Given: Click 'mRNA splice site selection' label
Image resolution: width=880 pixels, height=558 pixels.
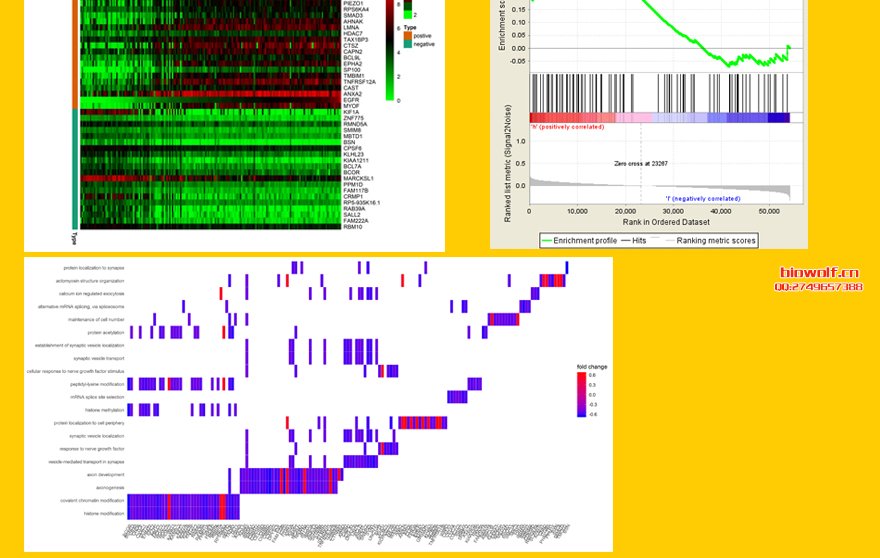Looking at the screenshot, I should [97, 397].
